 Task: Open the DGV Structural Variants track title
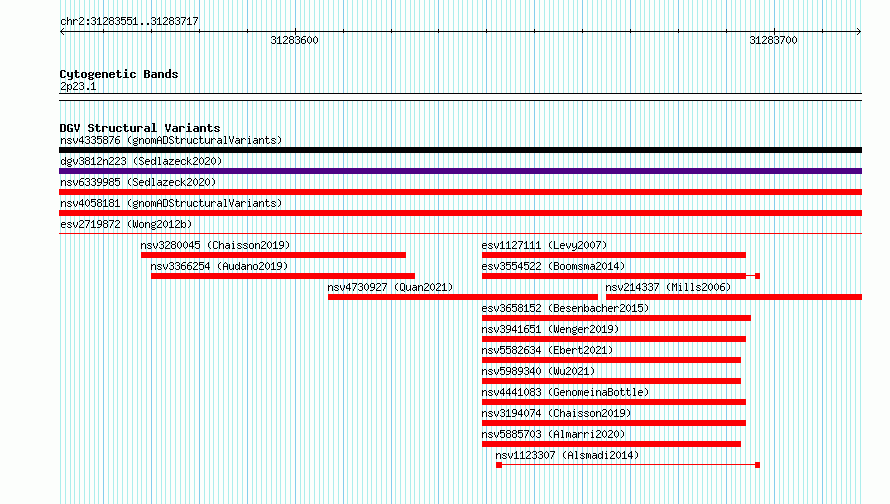[x=140, y=128]
